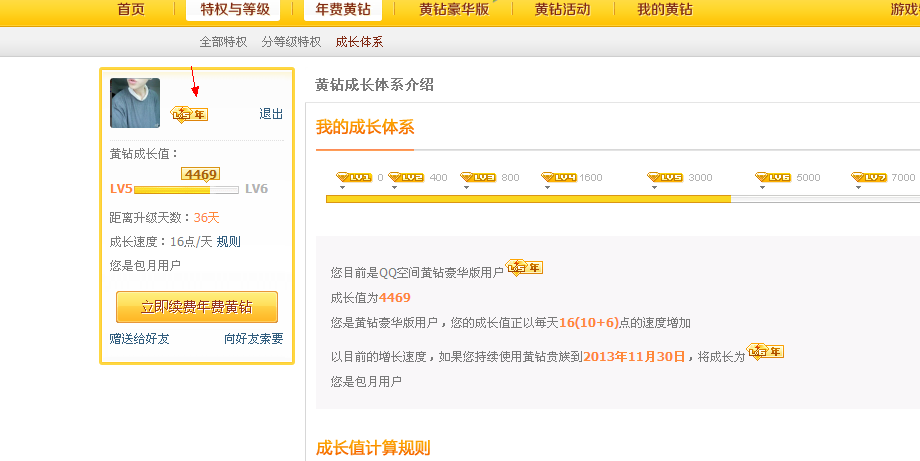Open 我的黄钻 tab

[x=665, y=9]
